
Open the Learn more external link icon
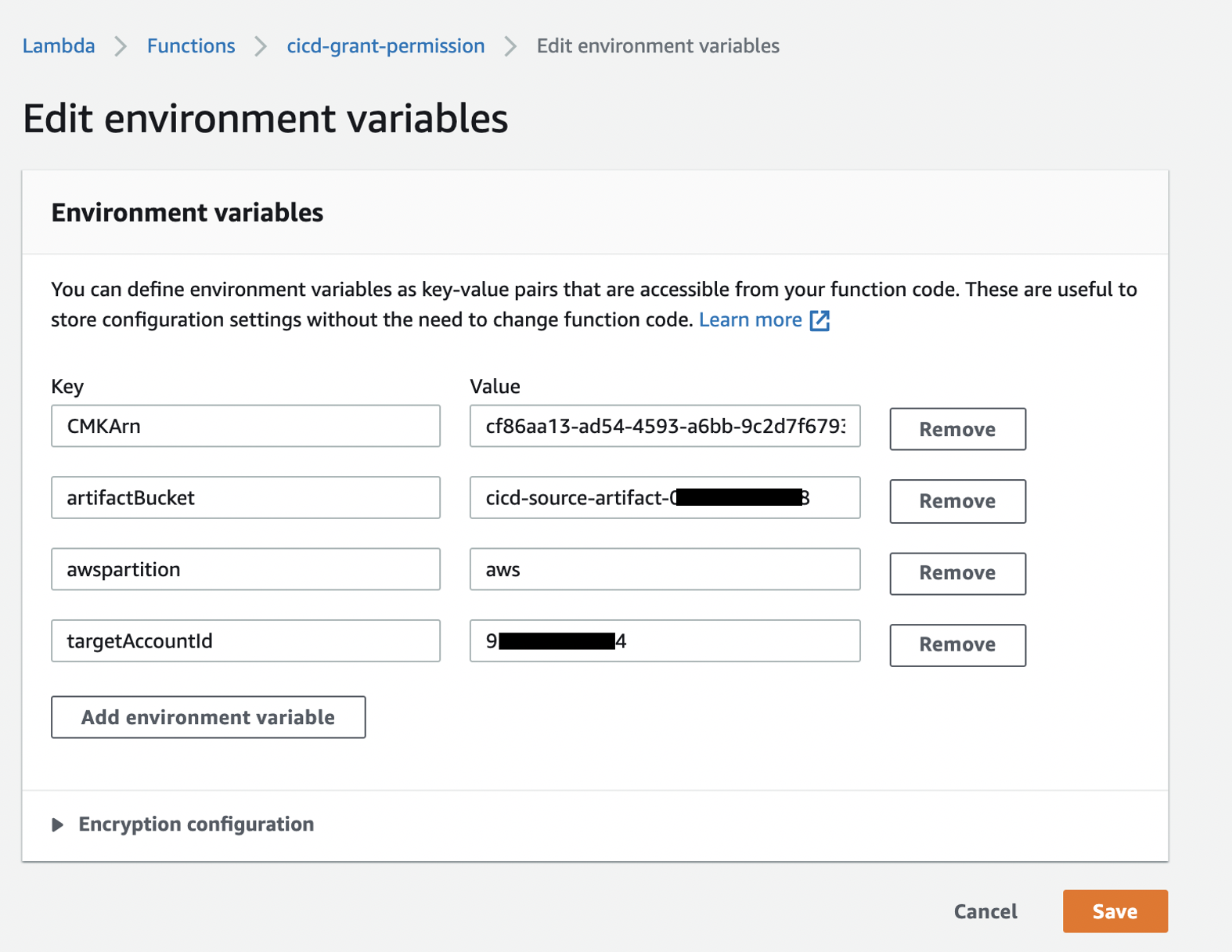click(x=820, y=320)
